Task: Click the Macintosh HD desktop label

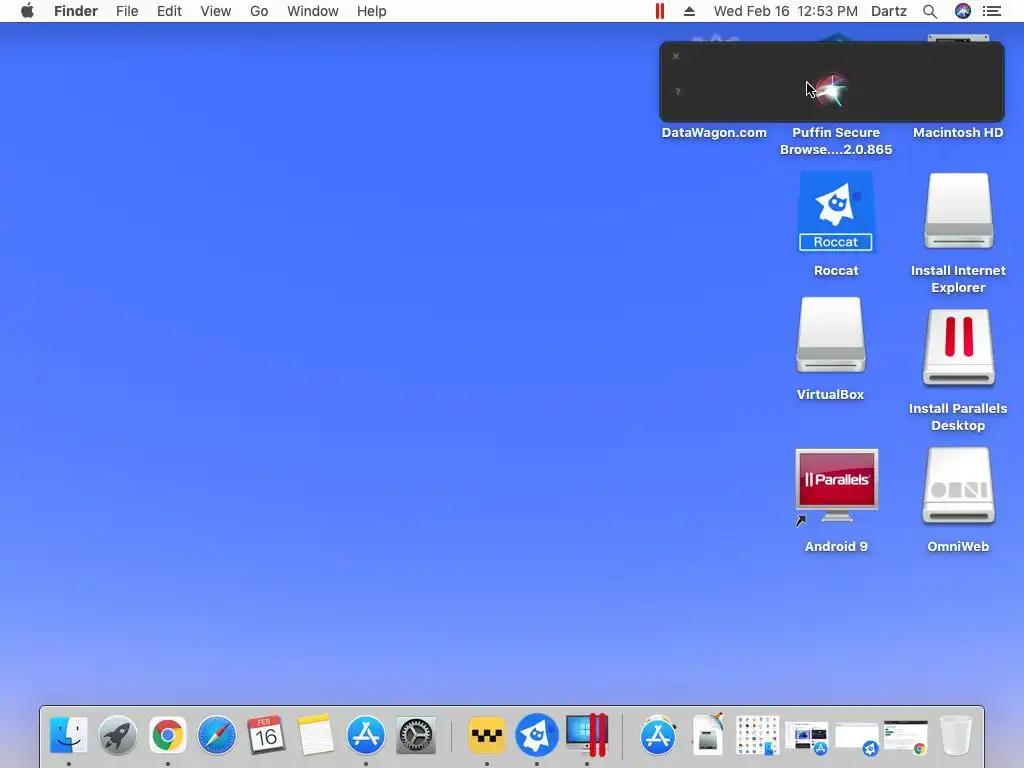Action: coord(958,133)
